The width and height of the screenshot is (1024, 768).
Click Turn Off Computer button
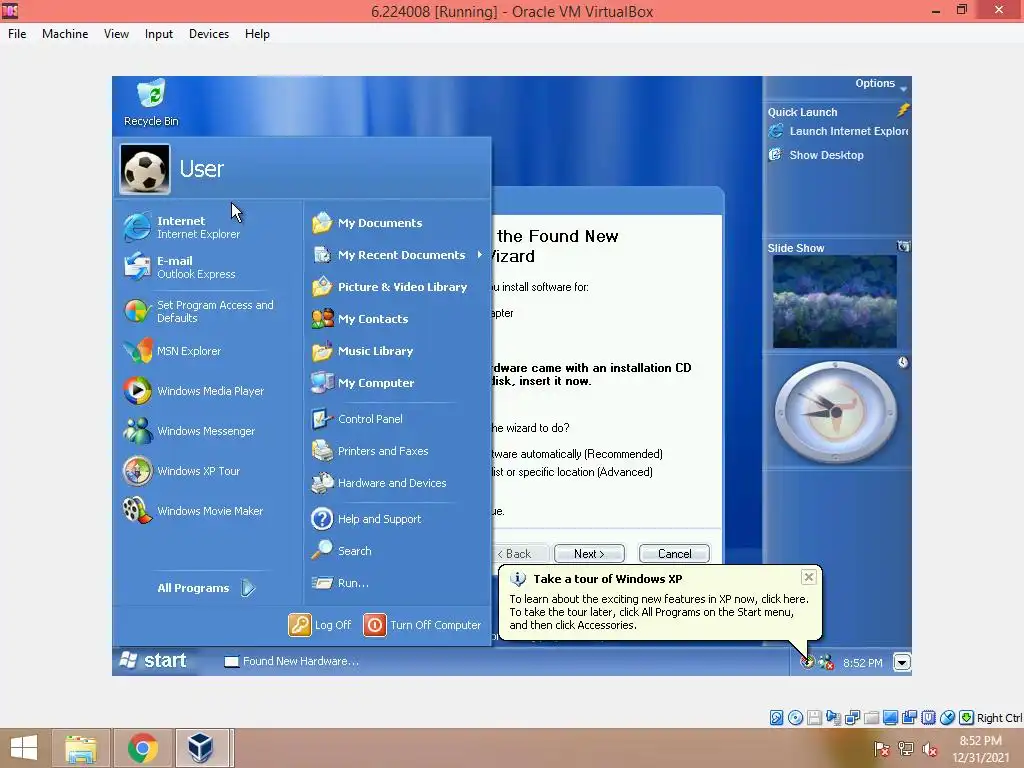coord(423,625)
